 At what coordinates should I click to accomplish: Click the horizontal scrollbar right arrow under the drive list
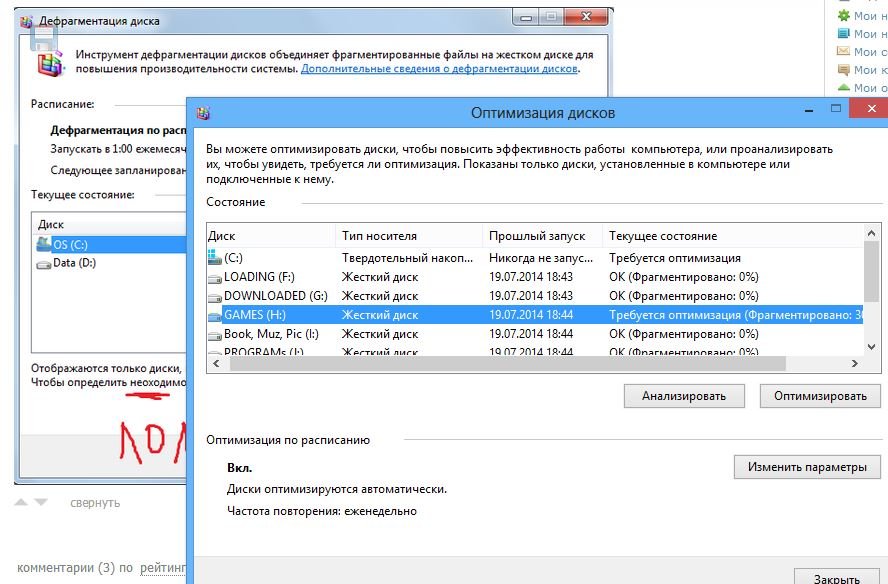click(x=853, y=364)
